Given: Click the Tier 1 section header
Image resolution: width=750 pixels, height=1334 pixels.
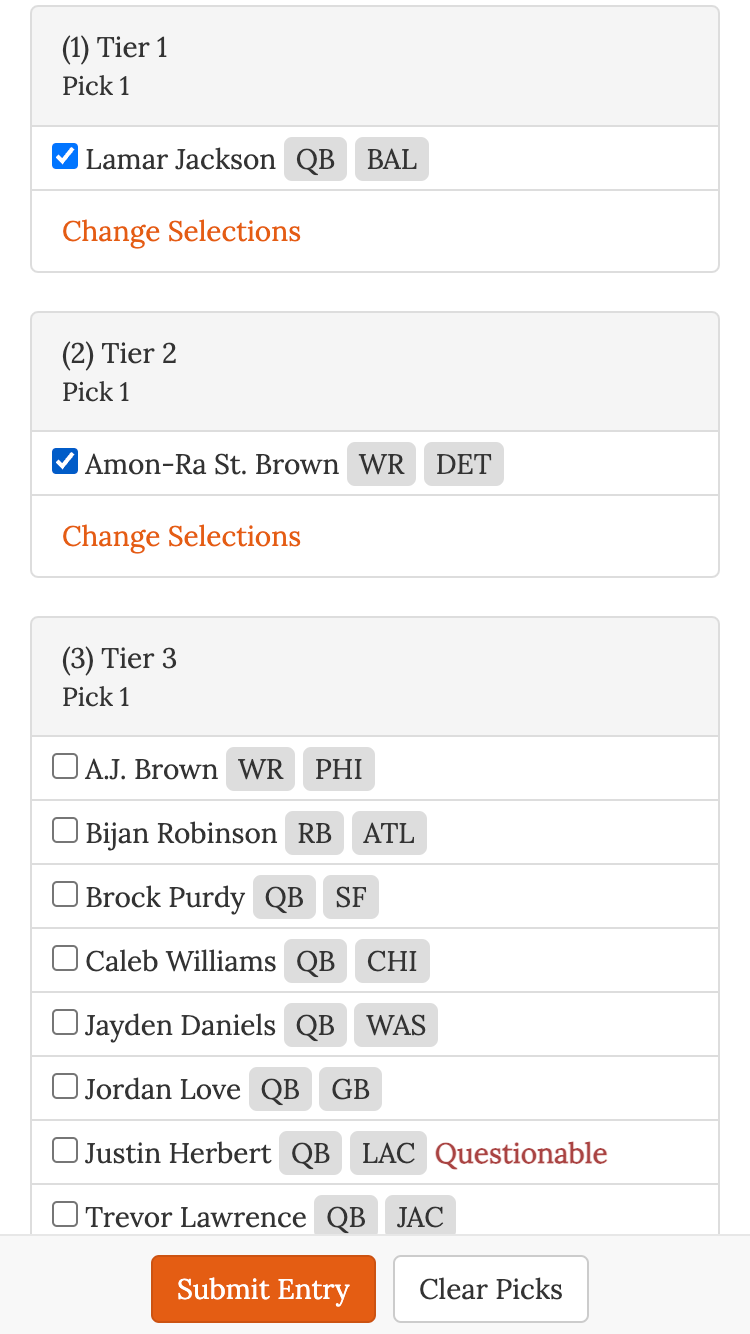Looking at the screenshot, I should tap(115, 47).
